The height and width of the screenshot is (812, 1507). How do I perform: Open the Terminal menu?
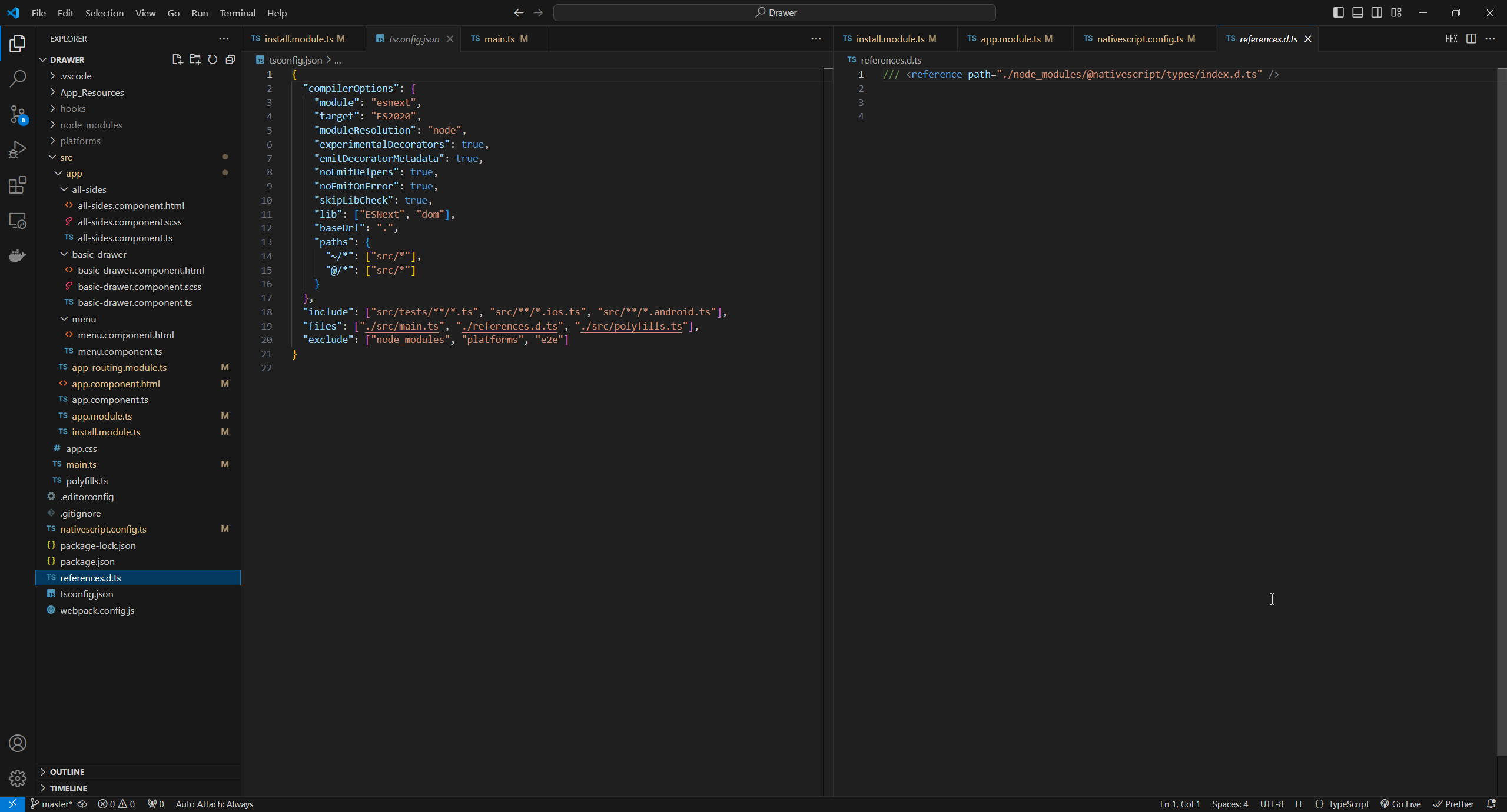click(237, 13)
